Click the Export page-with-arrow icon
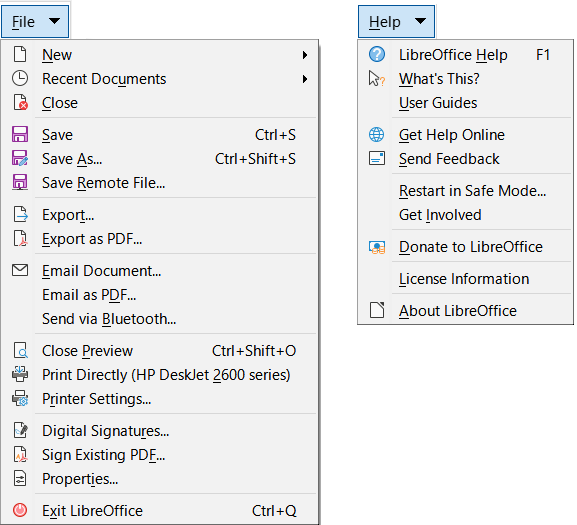The height and width of the screenshot is (525, 577). coord(21,214)
